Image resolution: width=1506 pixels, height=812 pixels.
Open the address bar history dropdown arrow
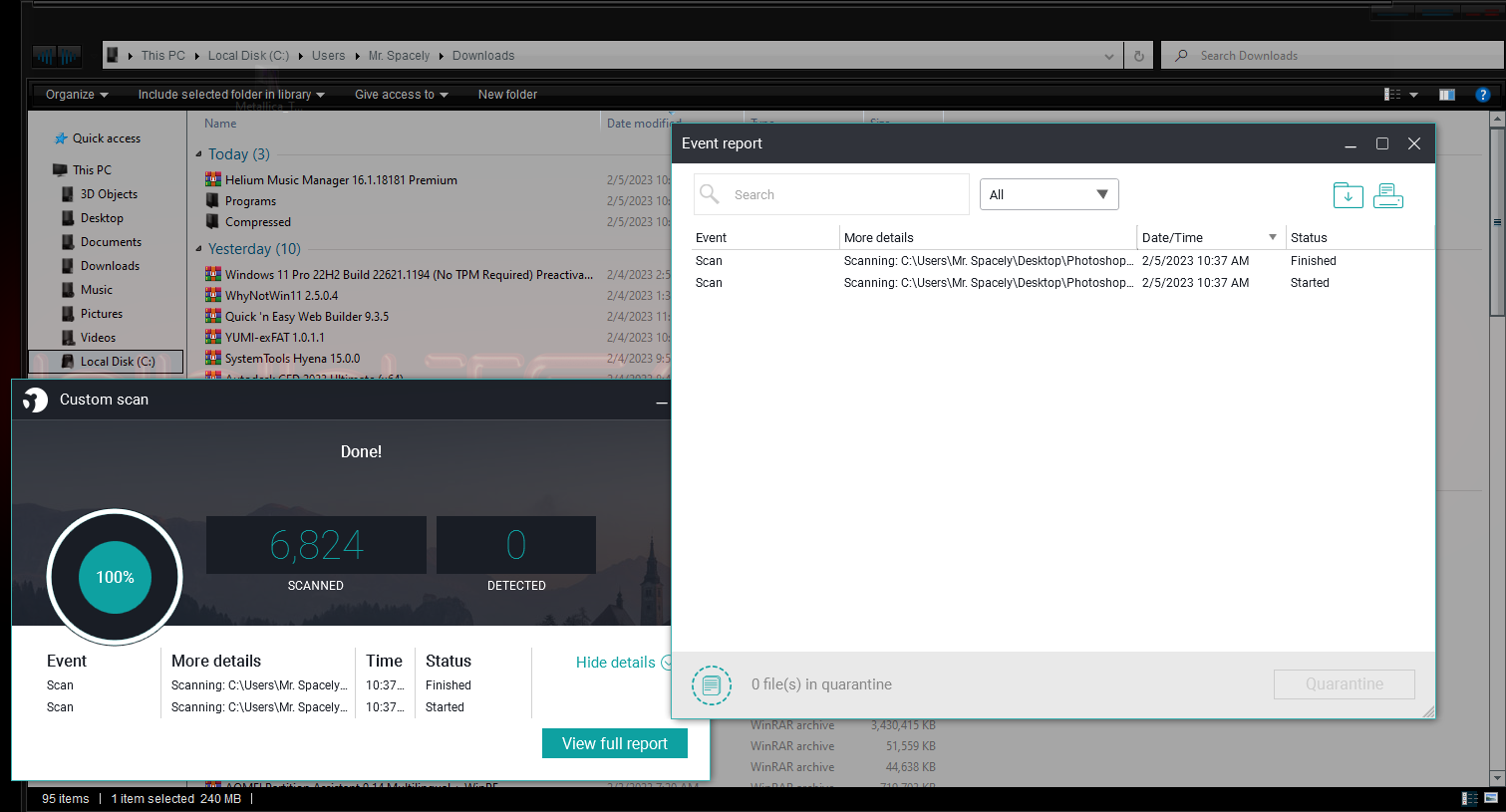point(1109,57)
